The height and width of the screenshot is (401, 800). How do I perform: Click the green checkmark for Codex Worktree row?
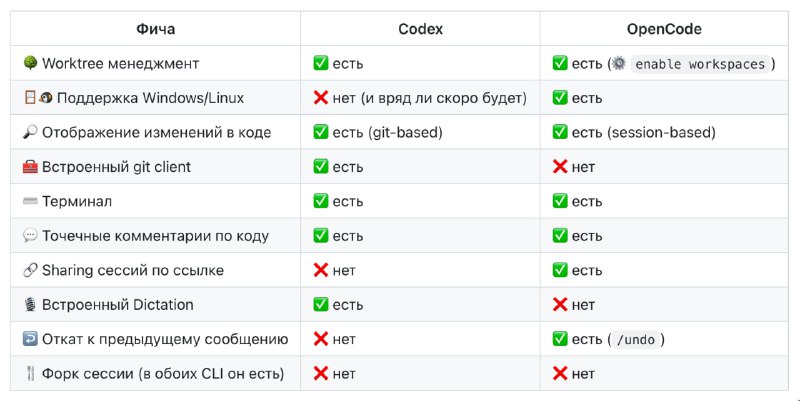click(x=321, y=64)
